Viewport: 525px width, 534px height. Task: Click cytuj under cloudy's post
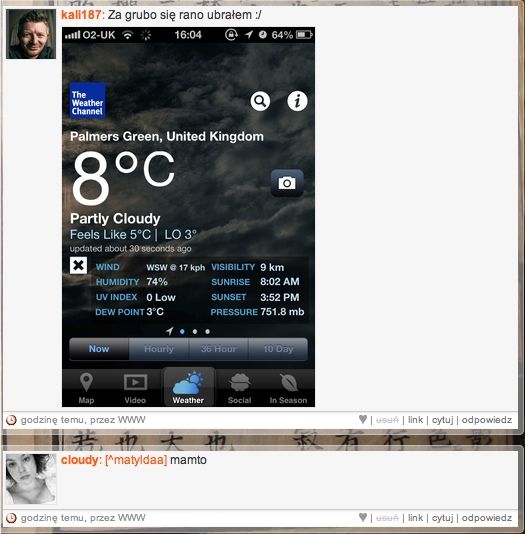coord(442,518)
